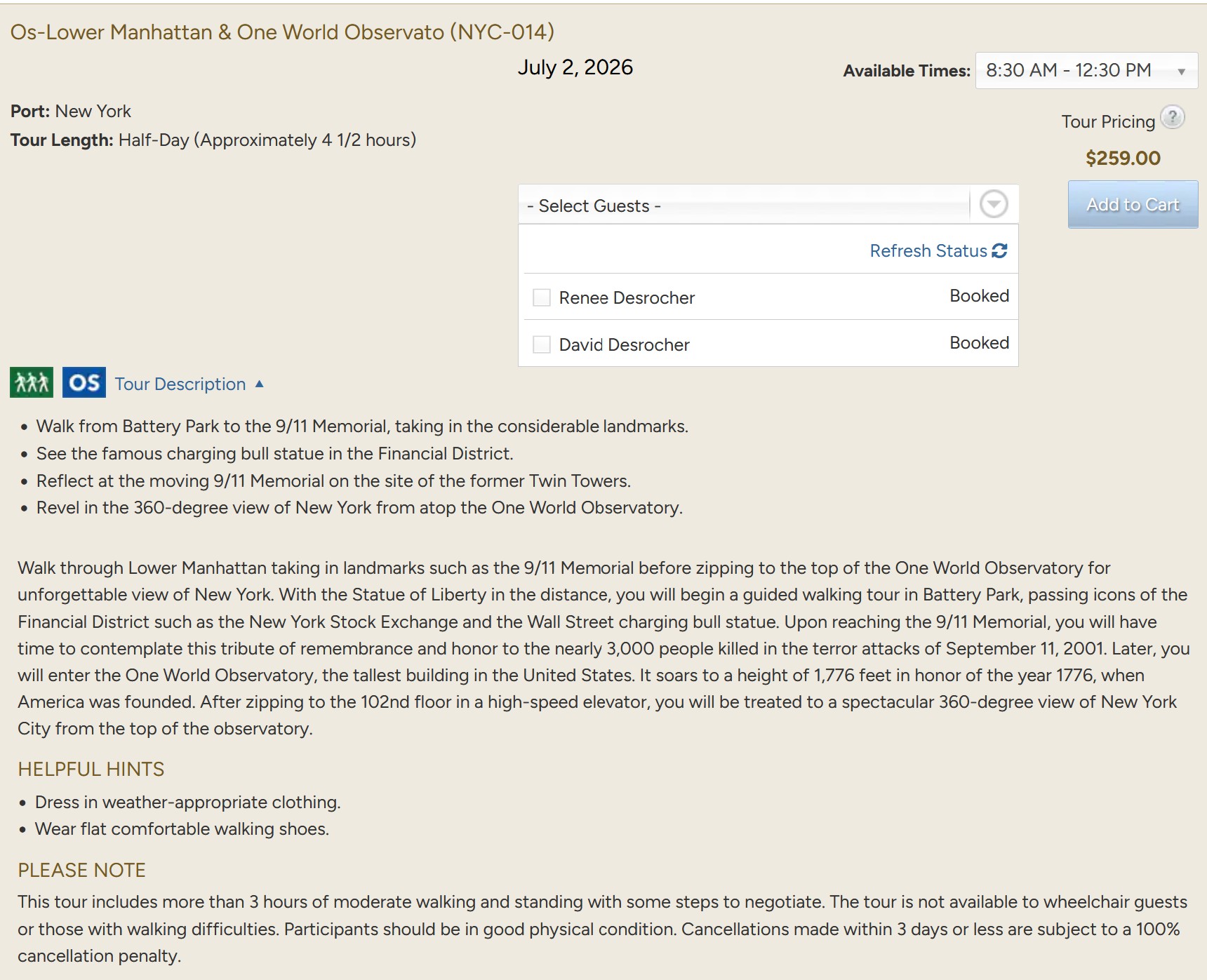
Task: Click the David Desrocher guest name
Action: click(x=624, y=345)
